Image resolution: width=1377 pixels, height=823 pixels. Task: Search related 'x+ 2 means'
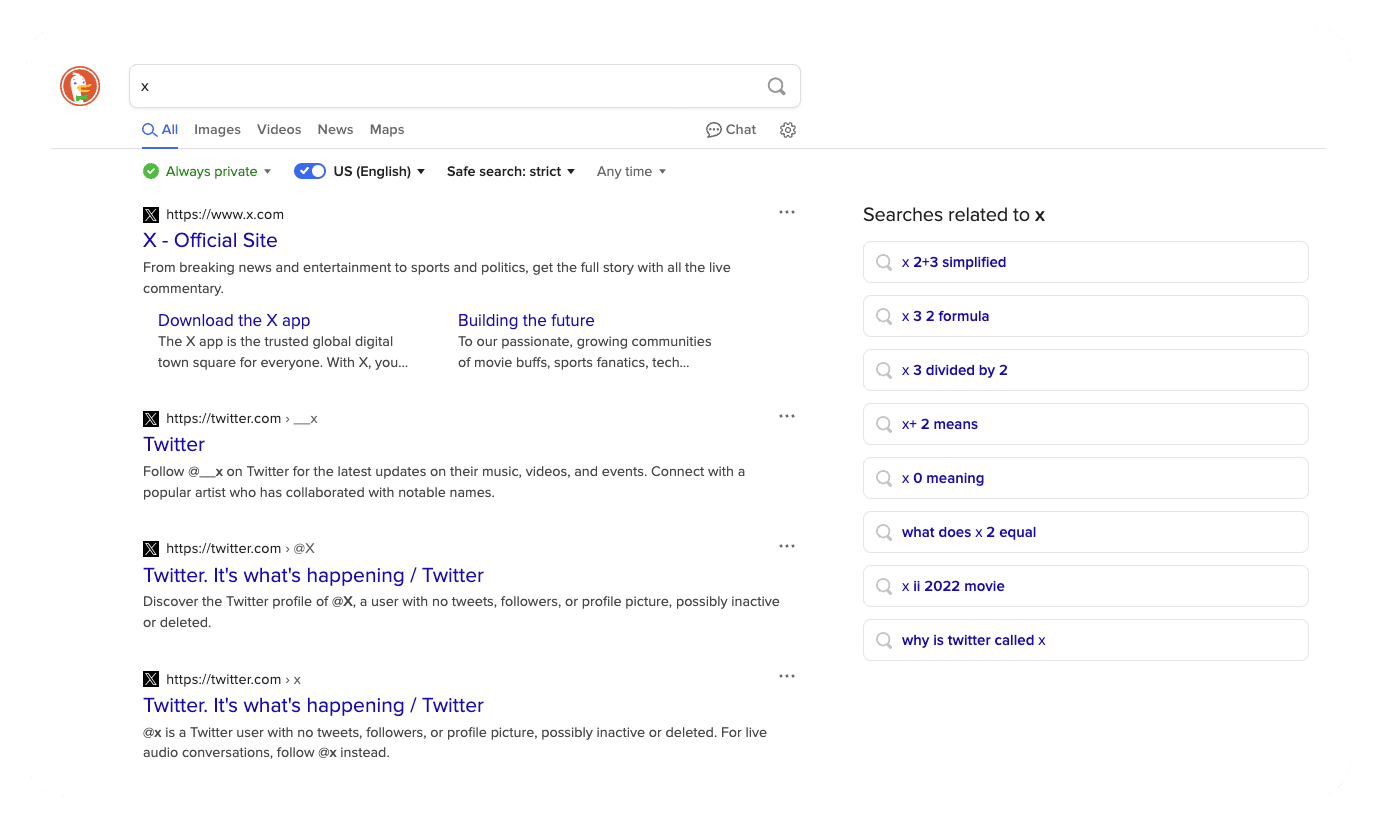1085,424
